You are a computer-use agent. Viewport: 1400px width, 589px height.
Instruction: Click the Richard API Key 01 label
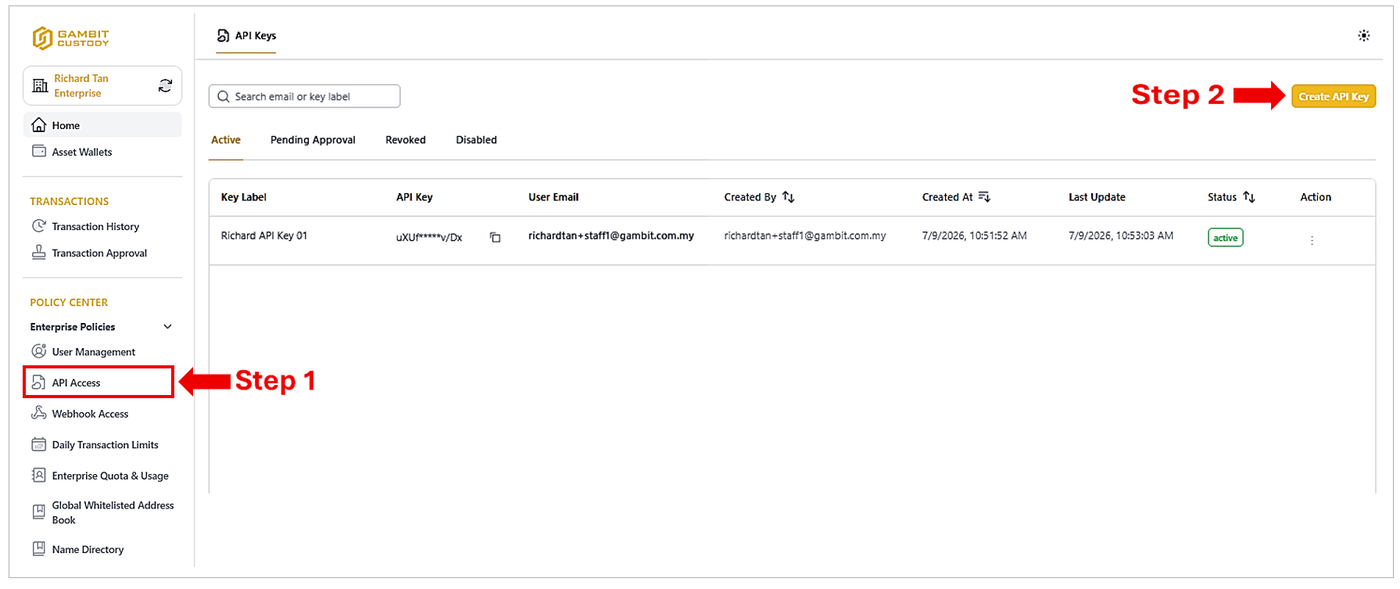click(x=264, y=236)
